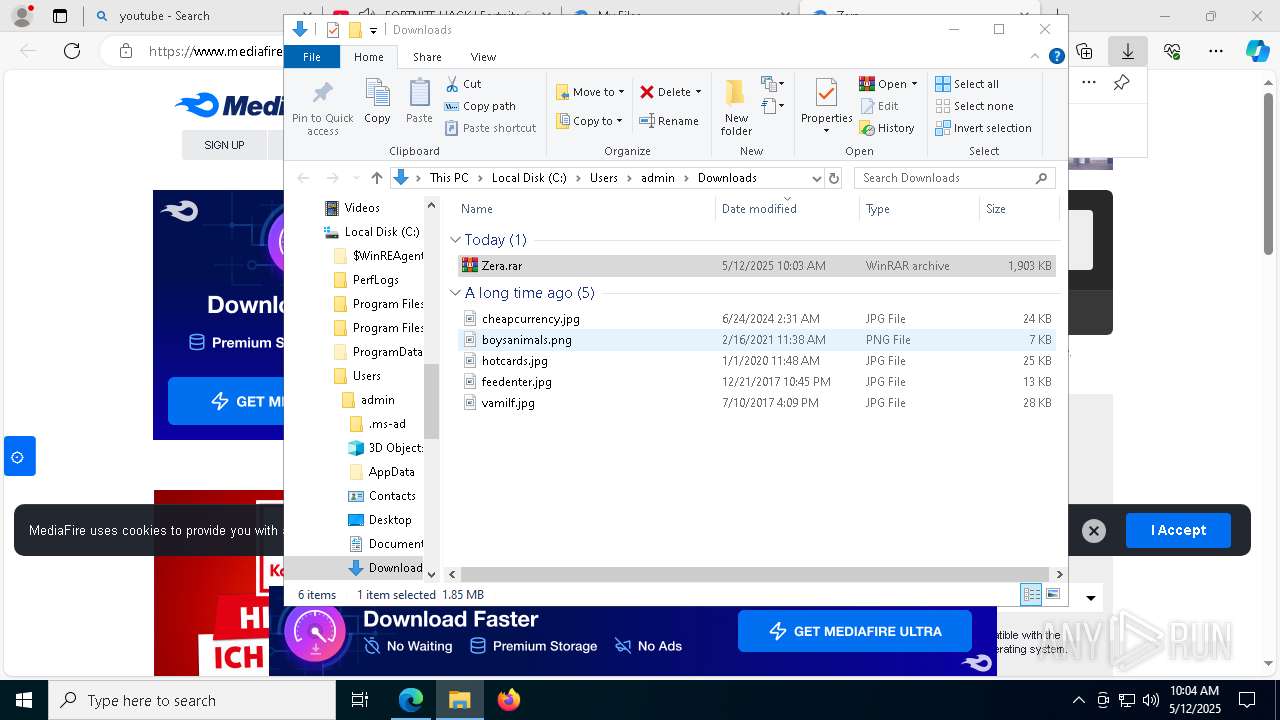Image resolution: width=1280 pixels, height=720 pixels.
Task: Click admin in the address path
Action: click(658, 178)
